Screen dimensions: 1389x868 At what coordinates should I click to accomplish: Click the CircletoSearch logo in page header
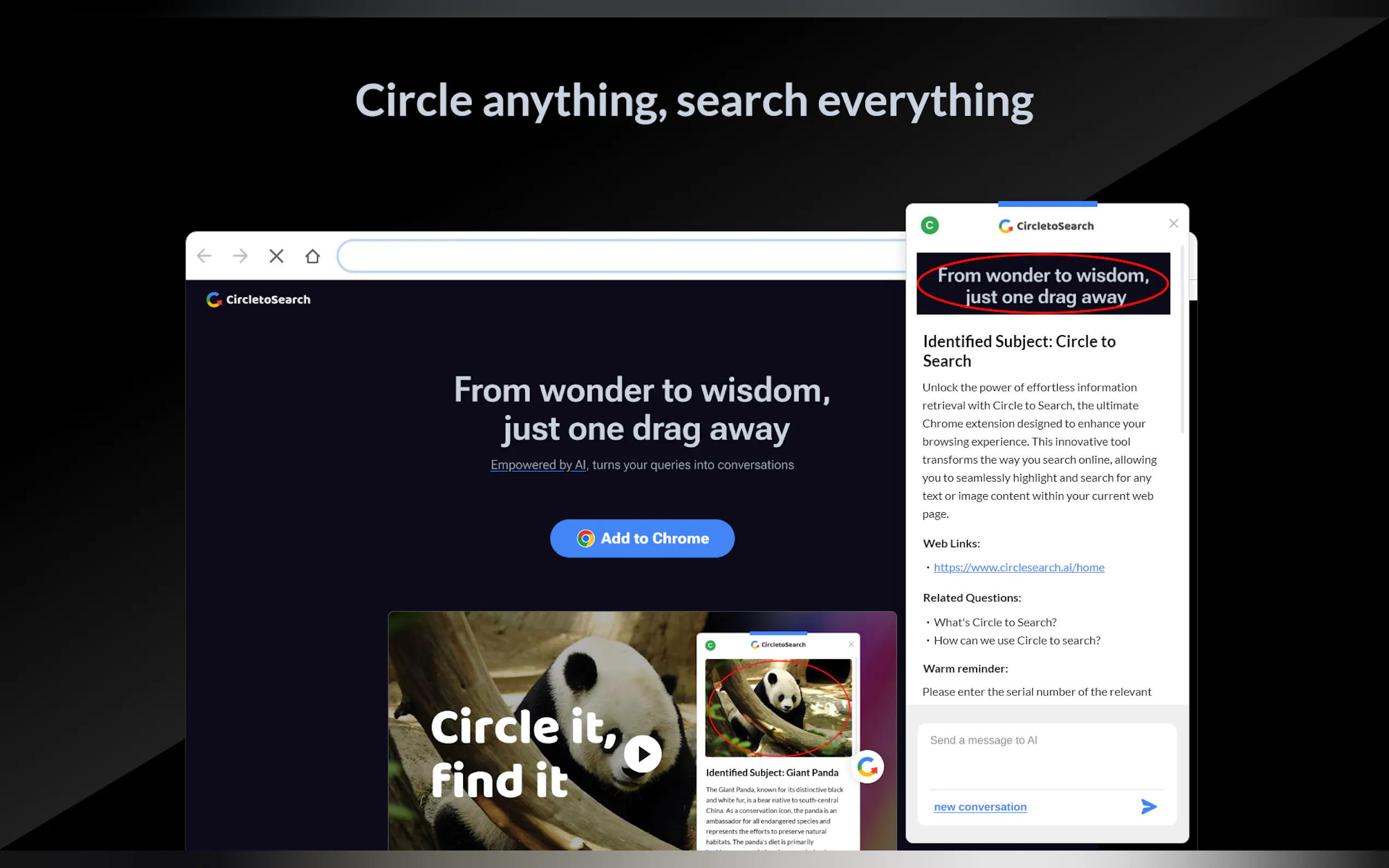click(259, 300)
